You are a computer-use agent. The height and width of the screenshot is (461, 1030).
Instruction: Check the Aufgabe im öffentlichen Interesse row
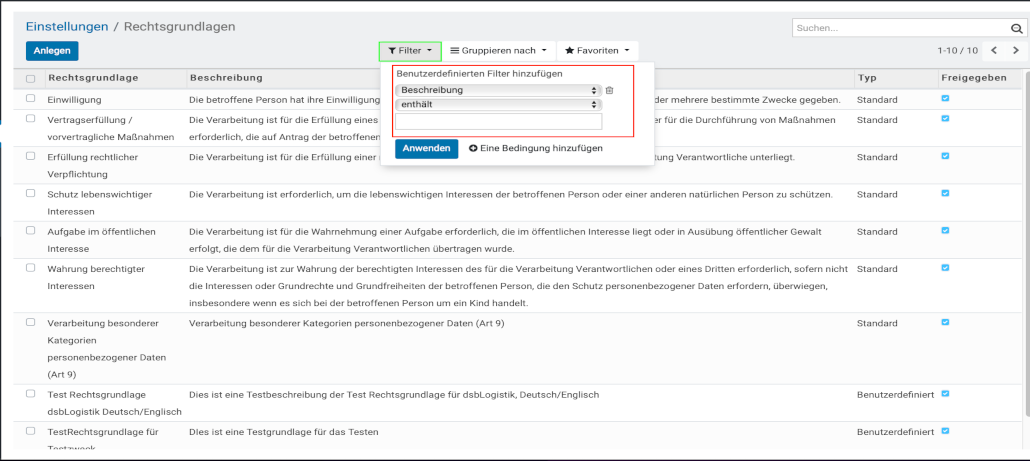click(31, 231)
